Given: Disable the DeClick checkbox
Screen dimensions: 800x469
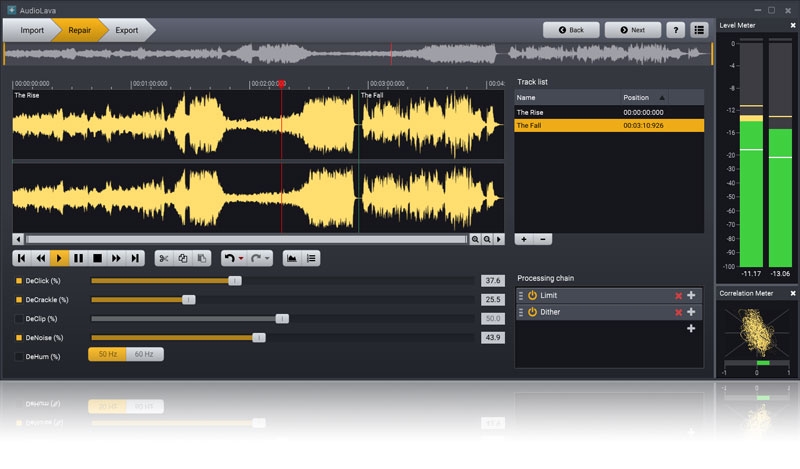Looking at the screenshot, I should pos(18,281).
